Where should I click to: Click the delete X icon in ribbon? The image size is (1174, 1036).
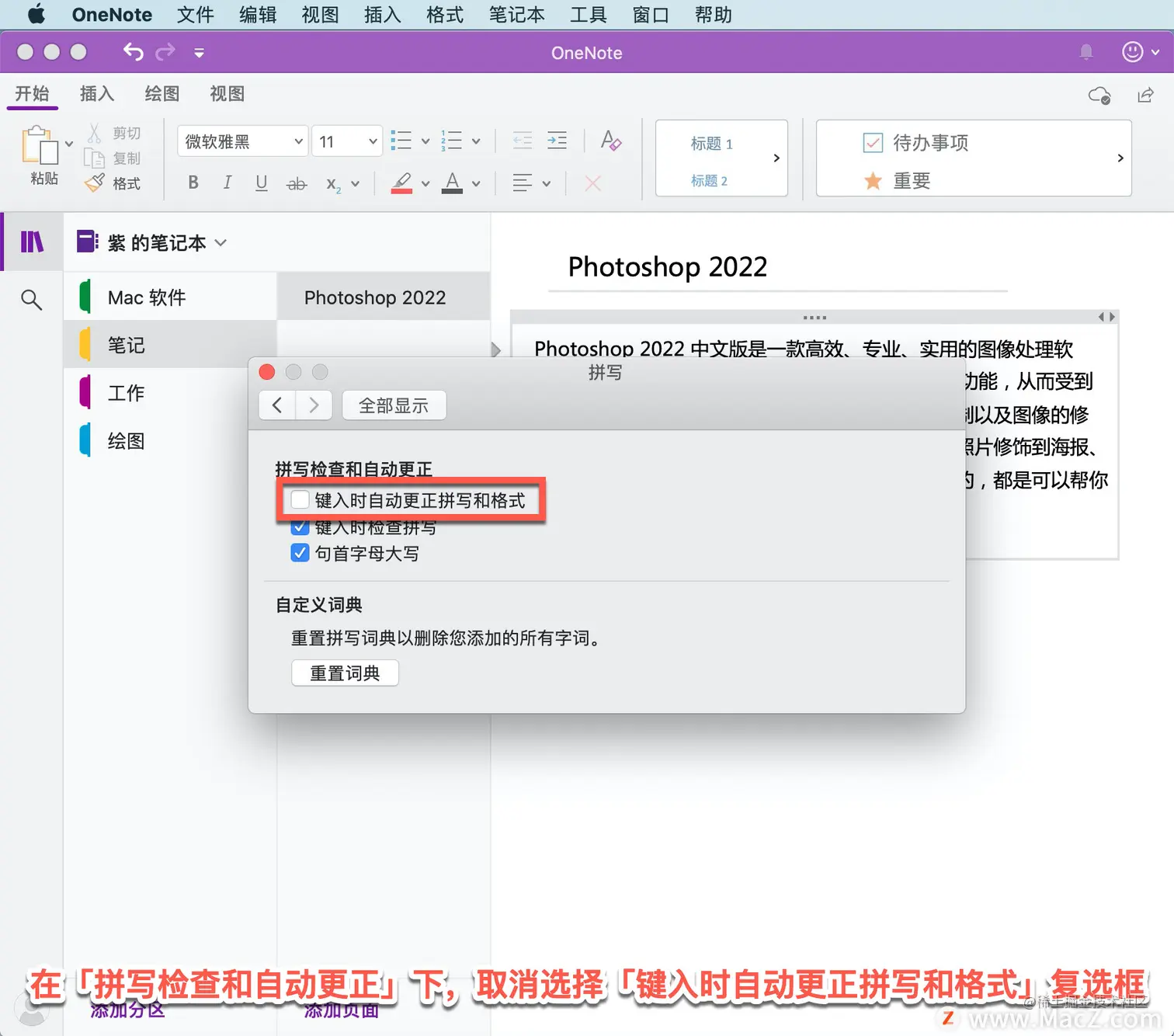click(x=592, y=184)
